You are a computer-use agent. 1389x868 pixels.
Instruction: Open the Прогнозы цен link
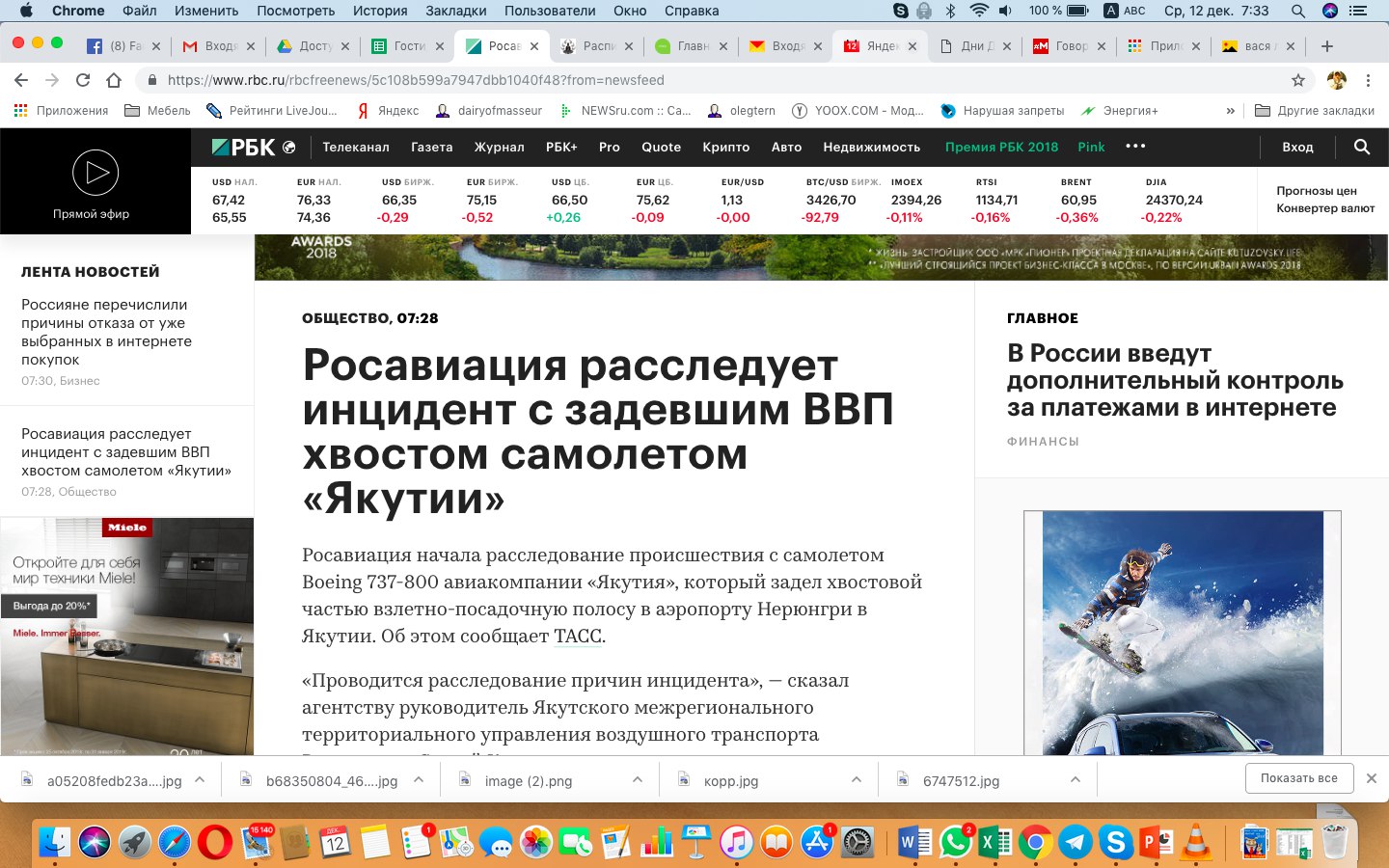[x=1317, y=191]
